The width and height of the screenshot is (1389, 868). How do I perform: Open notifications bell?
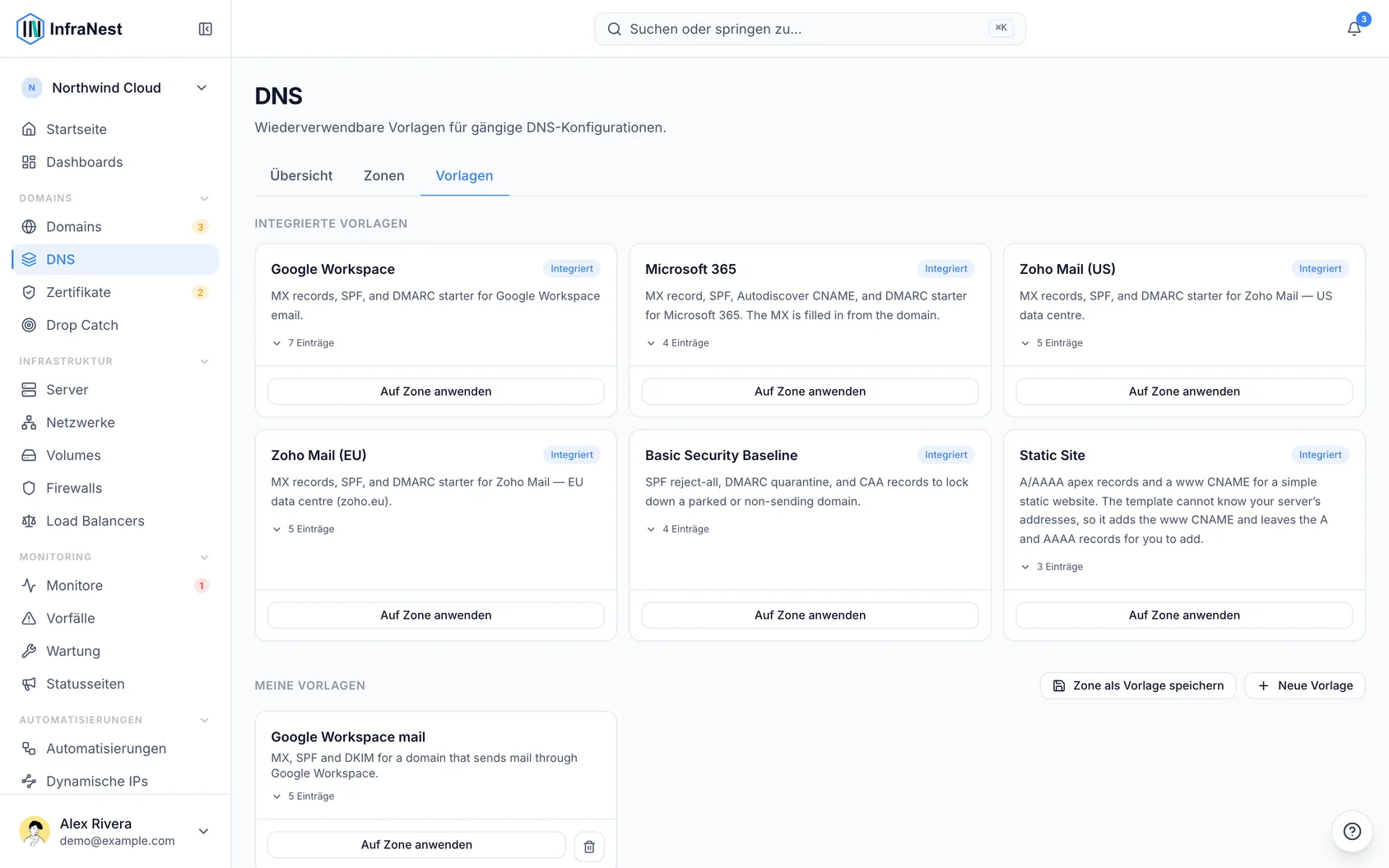tap(1354, 29)
